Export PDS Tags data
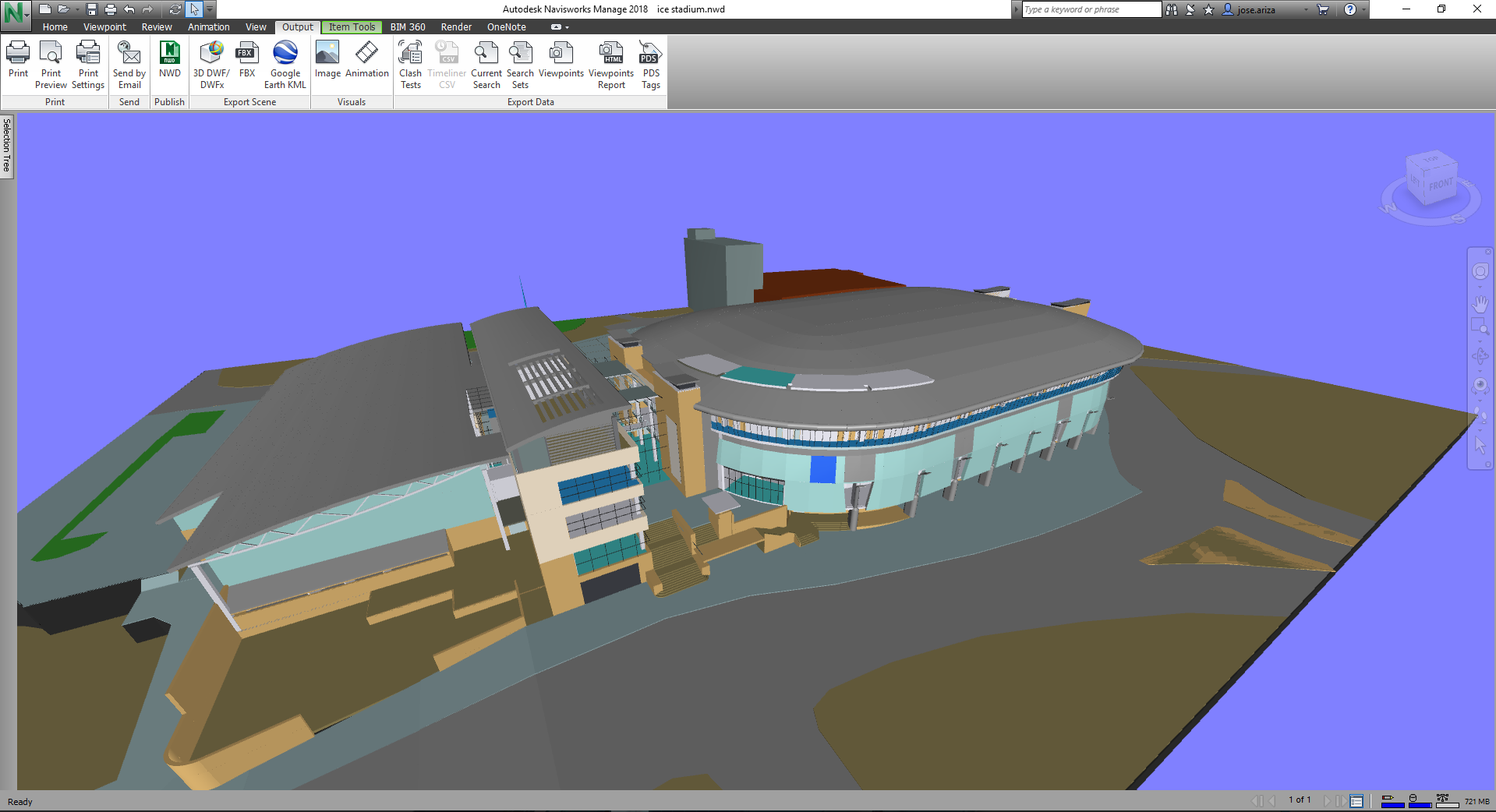 (x=649, y=65)
